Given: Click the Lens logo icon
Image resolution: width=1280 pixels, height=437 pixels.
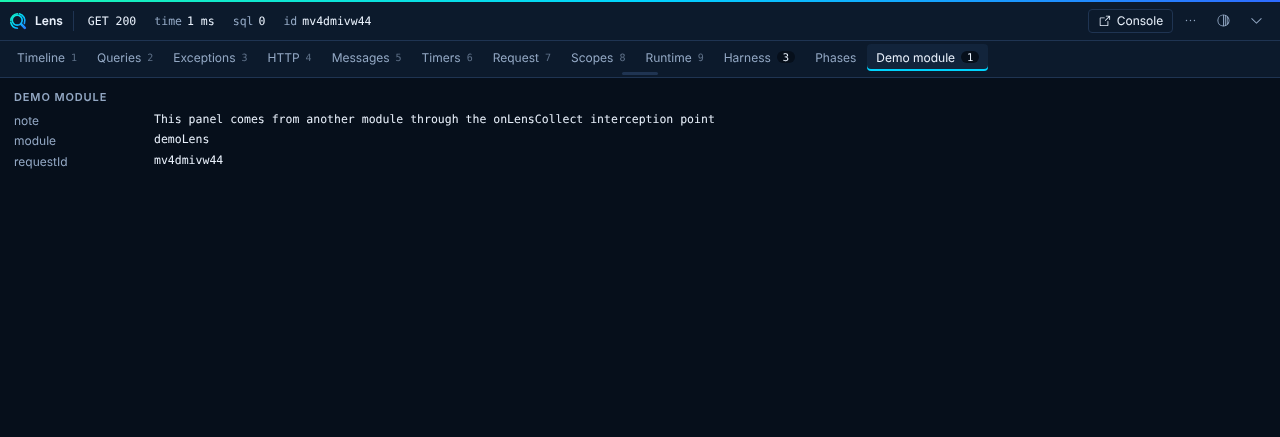Looking at the screenshot, I should pyautogui.click(x=18, y=21).
